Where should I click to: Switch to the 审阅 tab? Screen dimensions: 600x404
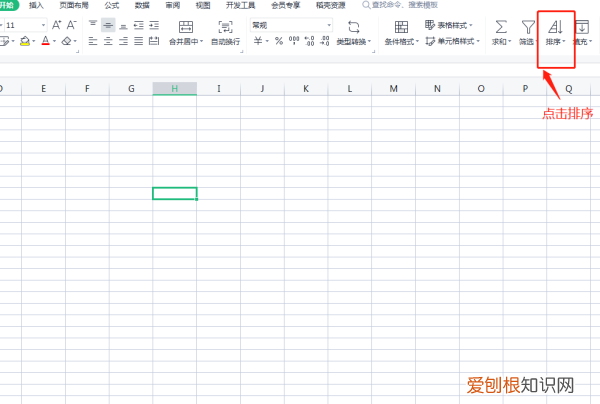pos(173,5)
